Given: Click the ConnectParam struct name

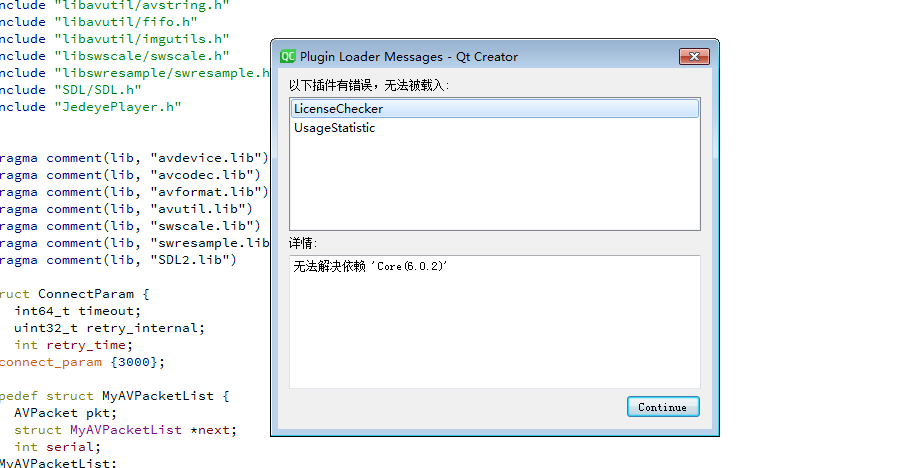Looking at the screenshot, I should click(x=86, y=294).
